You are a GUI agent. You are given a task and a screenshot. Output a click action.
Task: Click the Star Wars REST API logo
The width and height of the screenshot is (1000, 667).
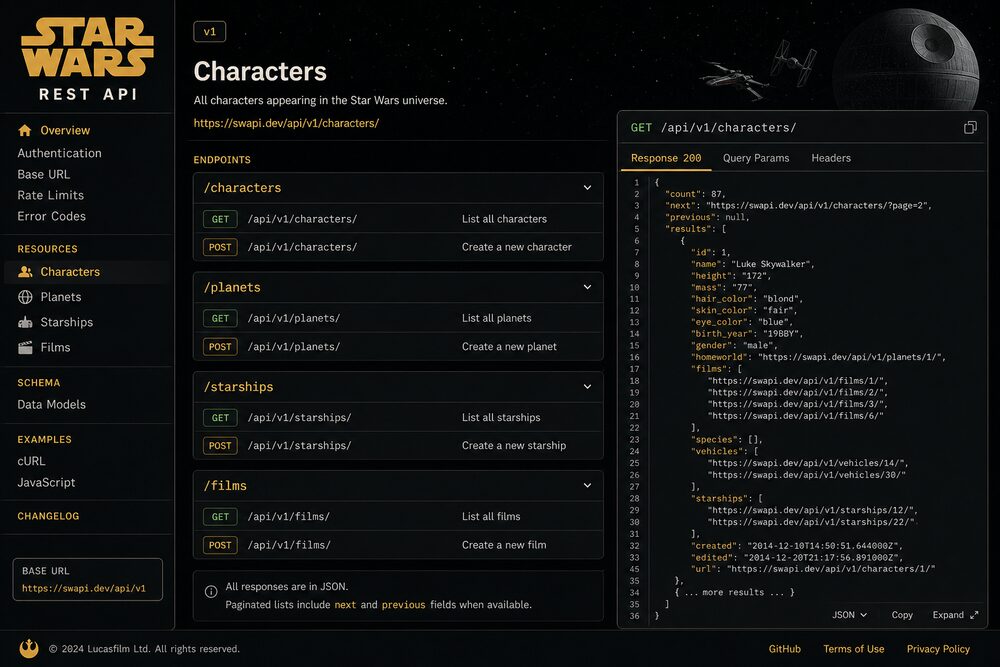87,59
